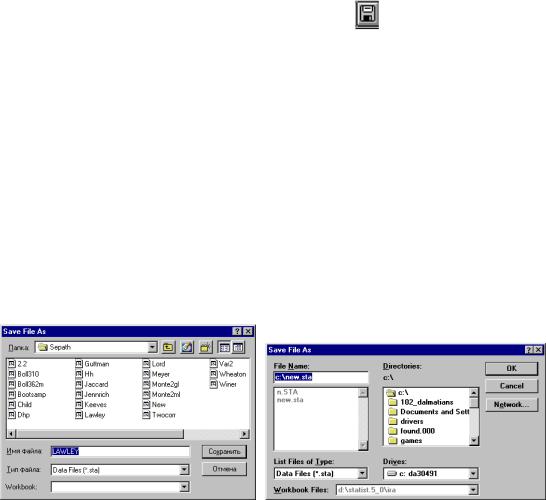The image size is (546, 500).
Task: Switch to details view in left dialog
Action: [238, 347]
